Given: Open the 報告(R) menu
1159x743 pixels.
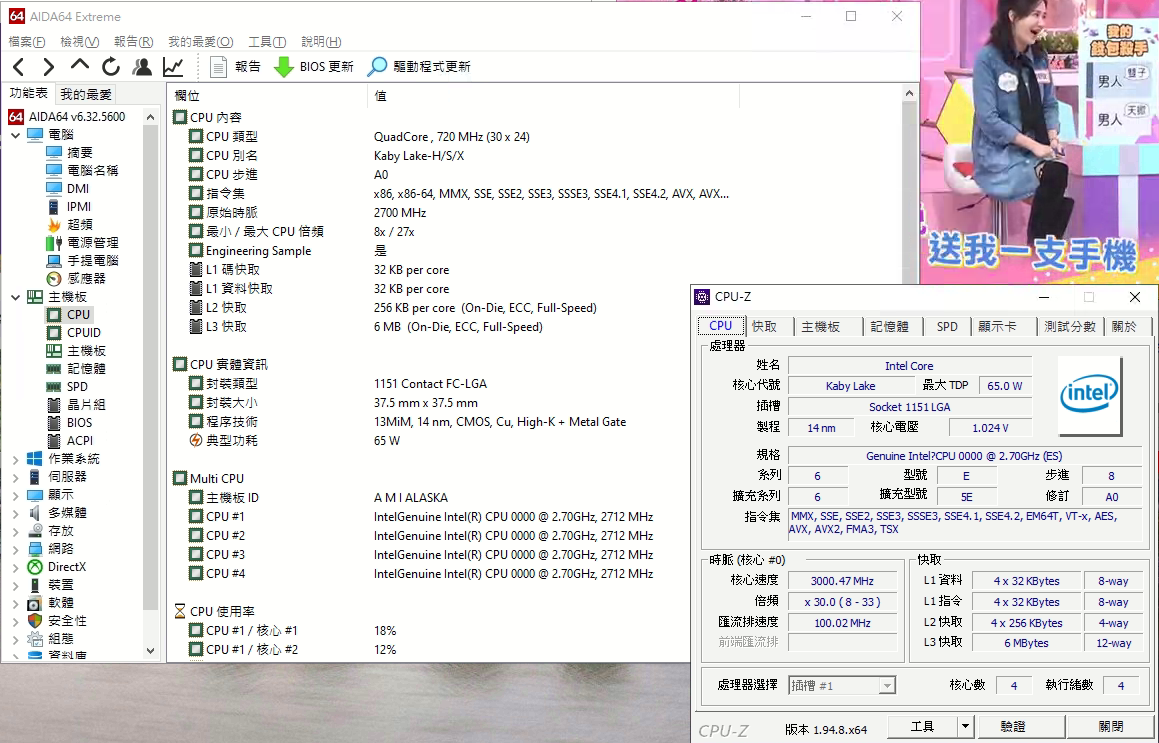Looking at the screenshot, I should pyautogui.click(x=133, y=41).
